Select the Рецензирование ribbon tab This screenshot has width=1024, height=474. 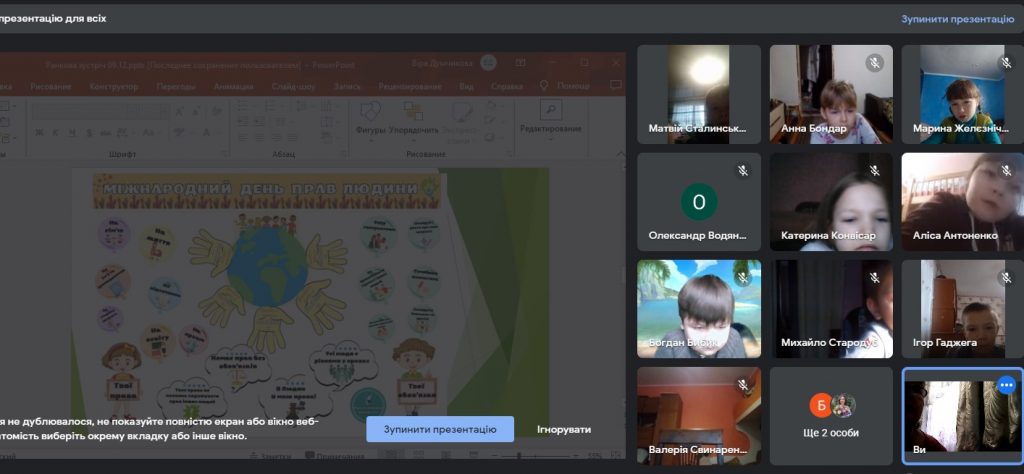409,86
